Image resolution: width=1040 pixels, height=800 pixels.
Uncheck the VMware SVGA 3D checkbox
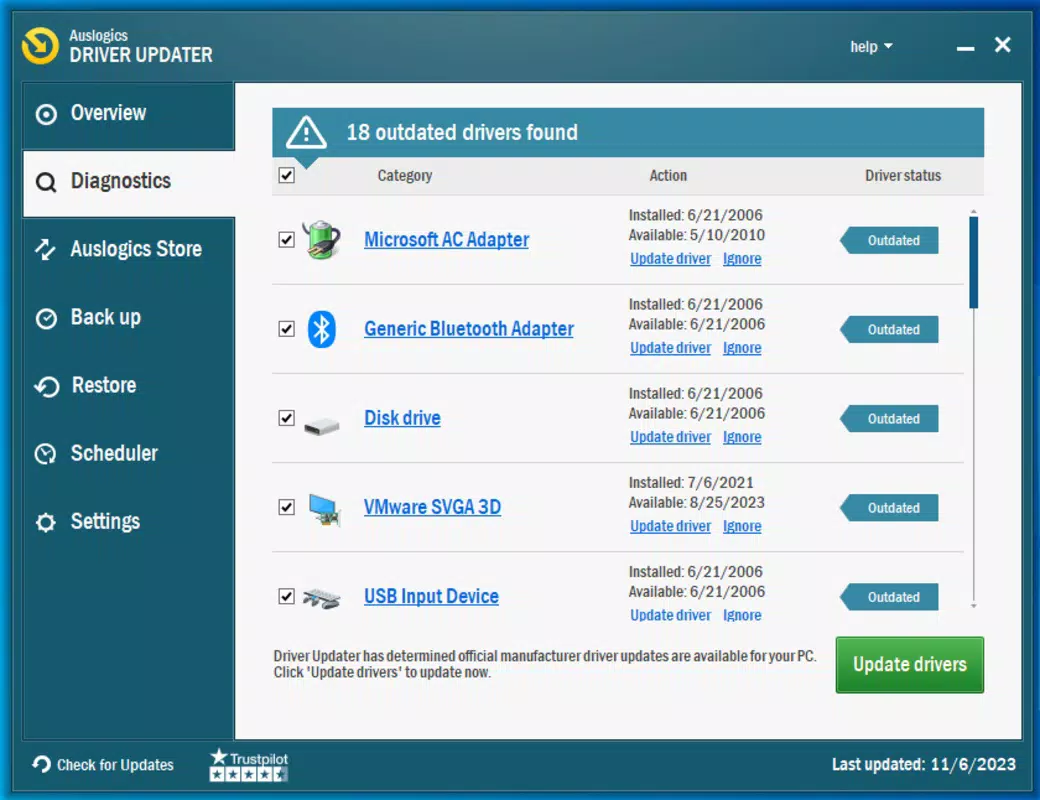pyautogui.click(x=287, y=507)
